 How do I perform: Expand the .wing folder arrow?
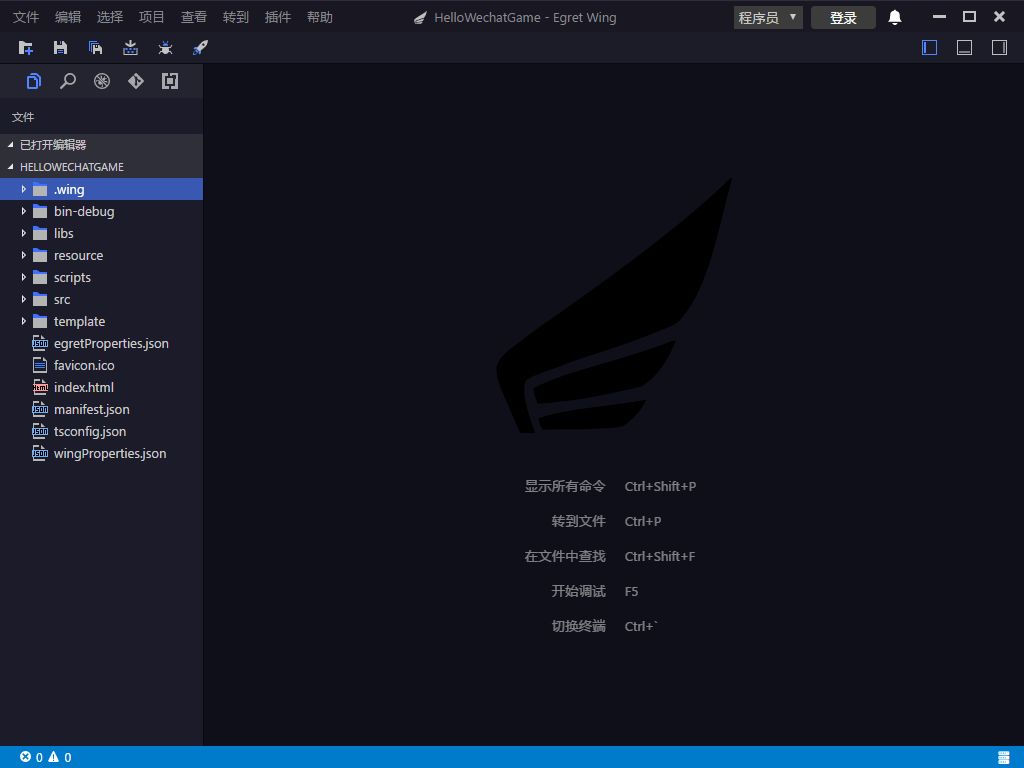(x=24, y=189)
